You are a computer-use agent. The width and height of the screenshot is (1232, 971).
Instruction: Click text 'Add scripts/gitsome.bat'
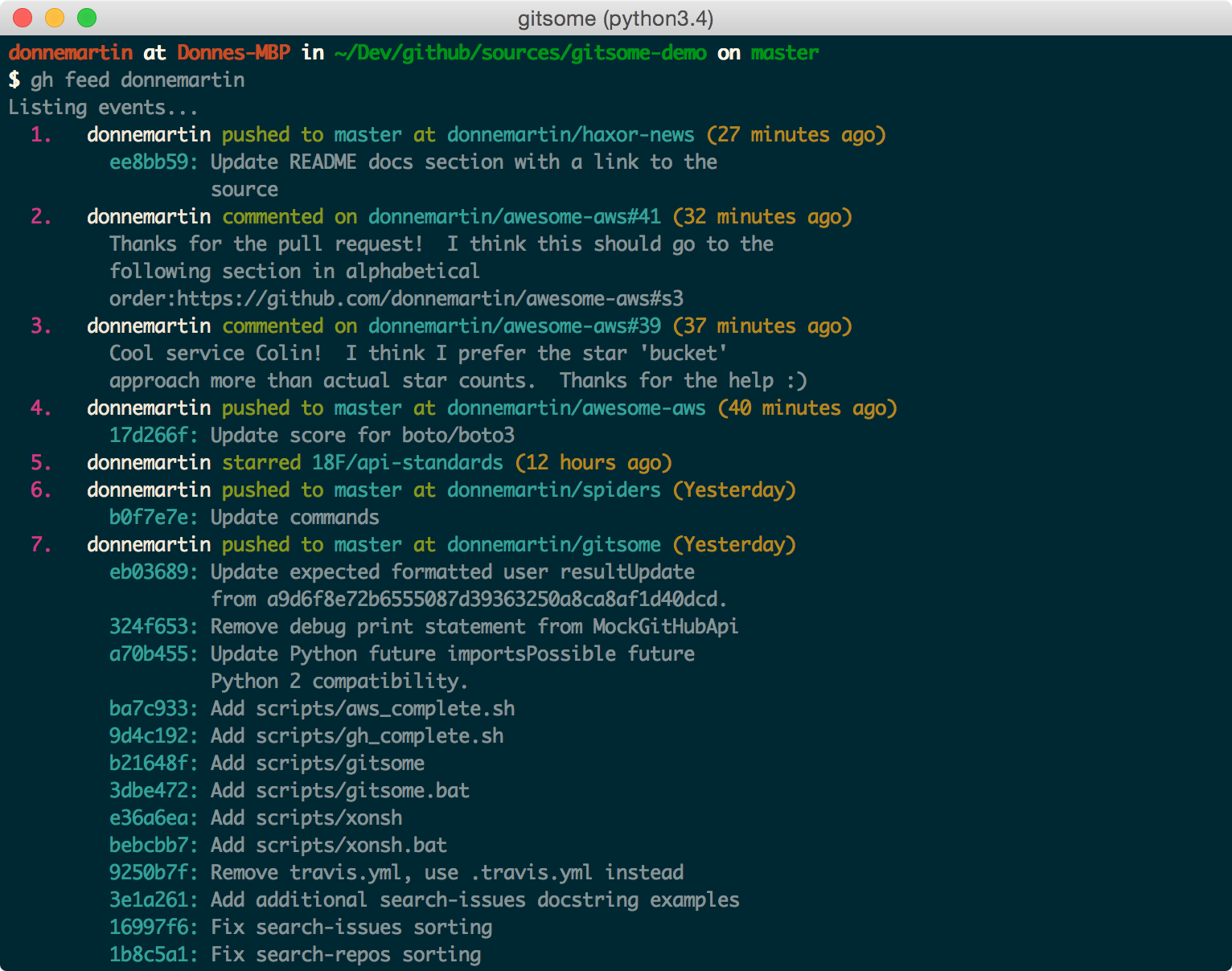pos(340,791)
